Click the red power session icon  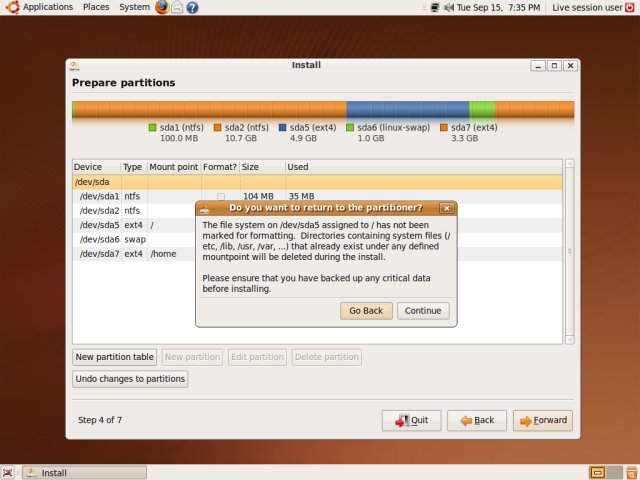click(x=630, y=7)
